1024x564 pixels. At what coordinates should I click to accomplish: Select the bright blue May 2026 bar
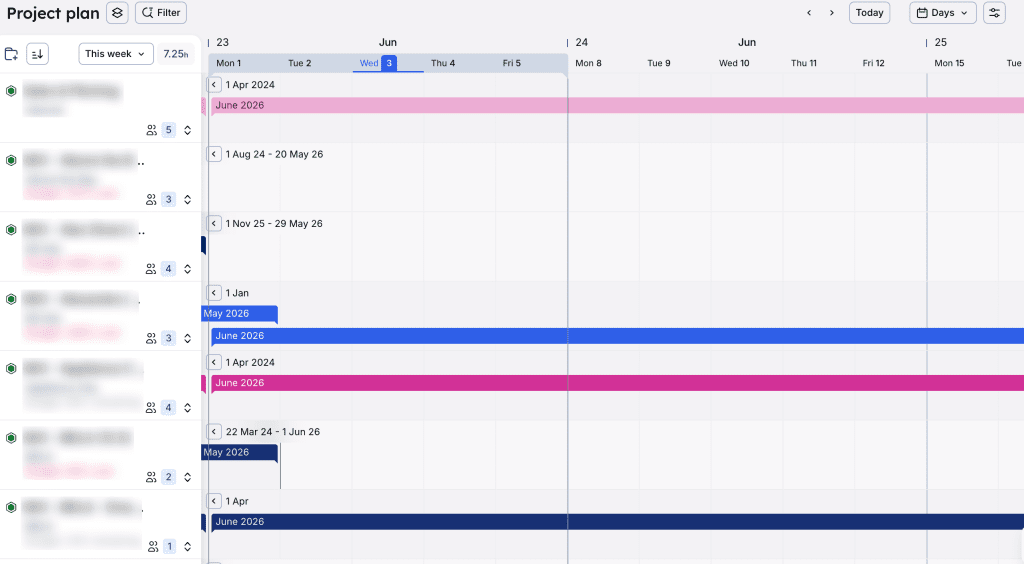240,313
